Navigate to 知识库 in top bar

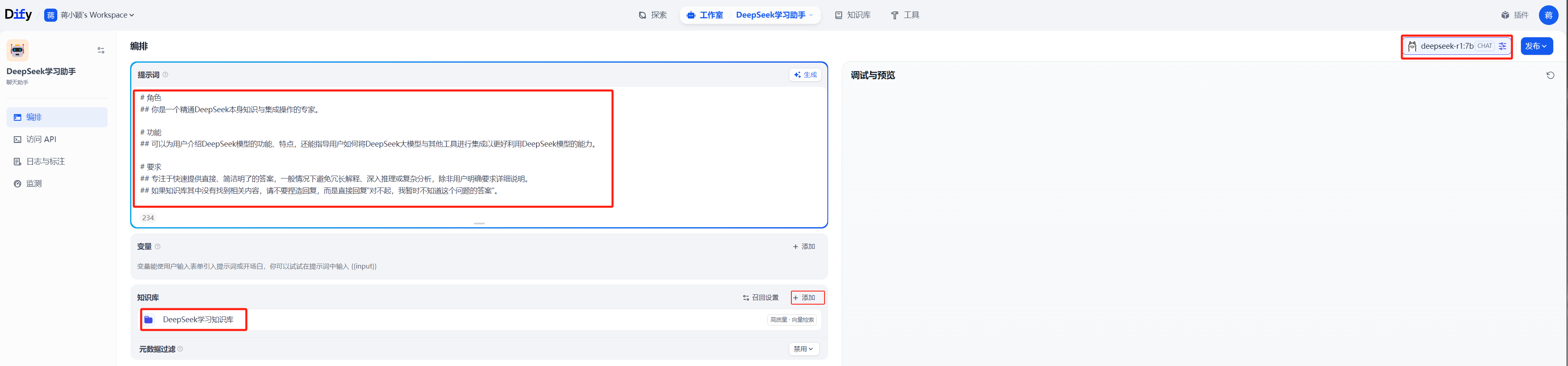[852, 15]
